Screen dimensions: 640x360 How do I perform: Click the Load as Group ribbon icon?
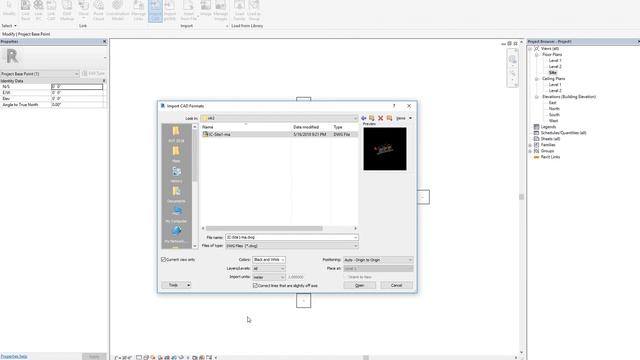254,9
